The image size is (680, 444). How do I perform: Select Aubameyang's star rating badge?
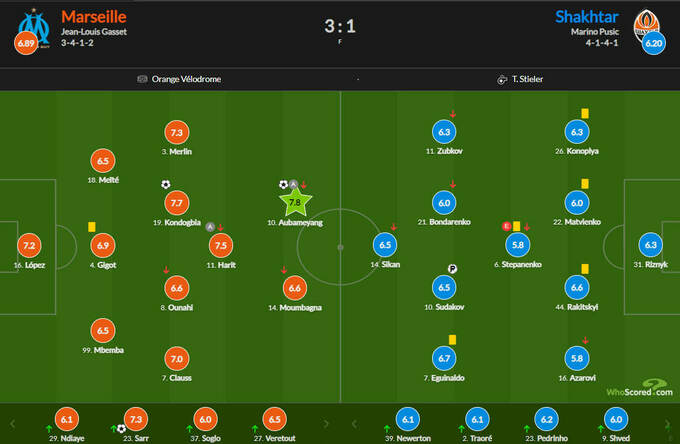pyautogui.click(x=295, y=203)
